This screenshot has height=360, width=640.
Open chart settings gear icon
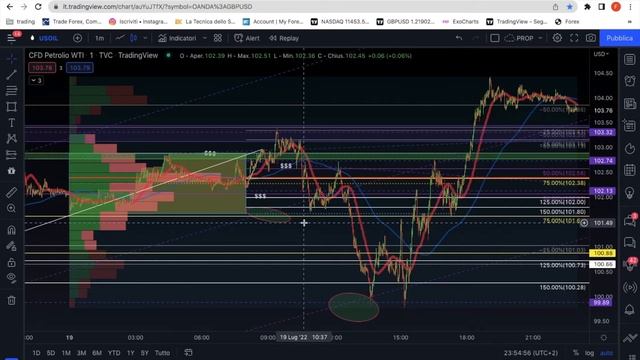(557, 38)
